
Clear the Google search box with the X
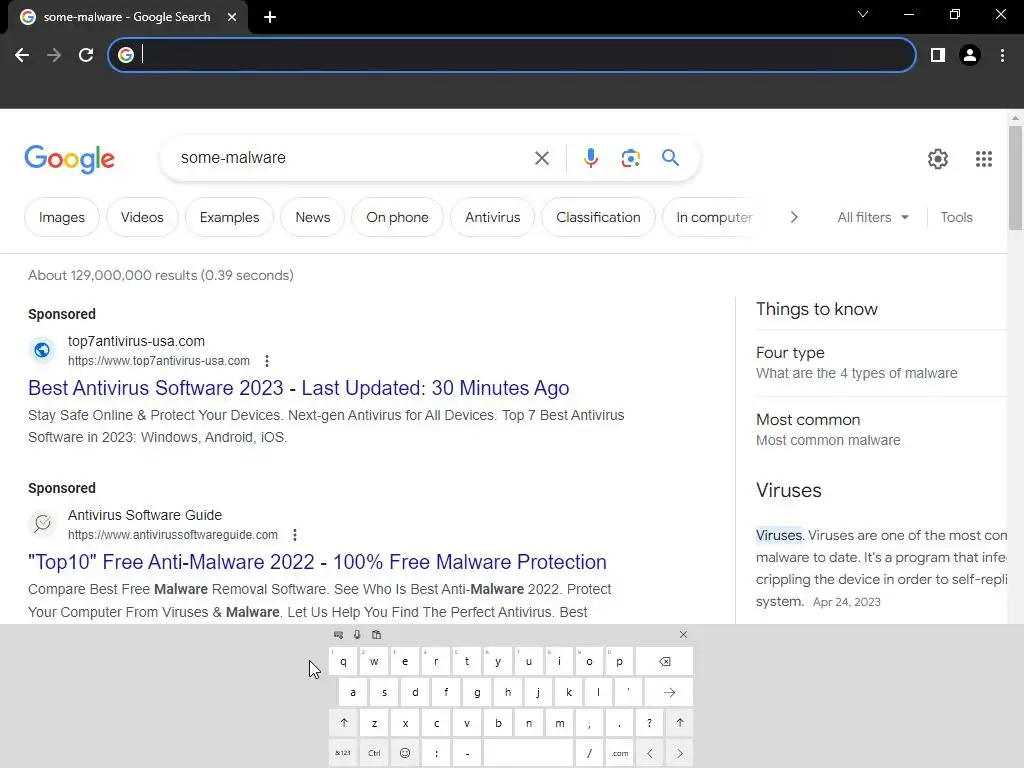coord(541,158)
